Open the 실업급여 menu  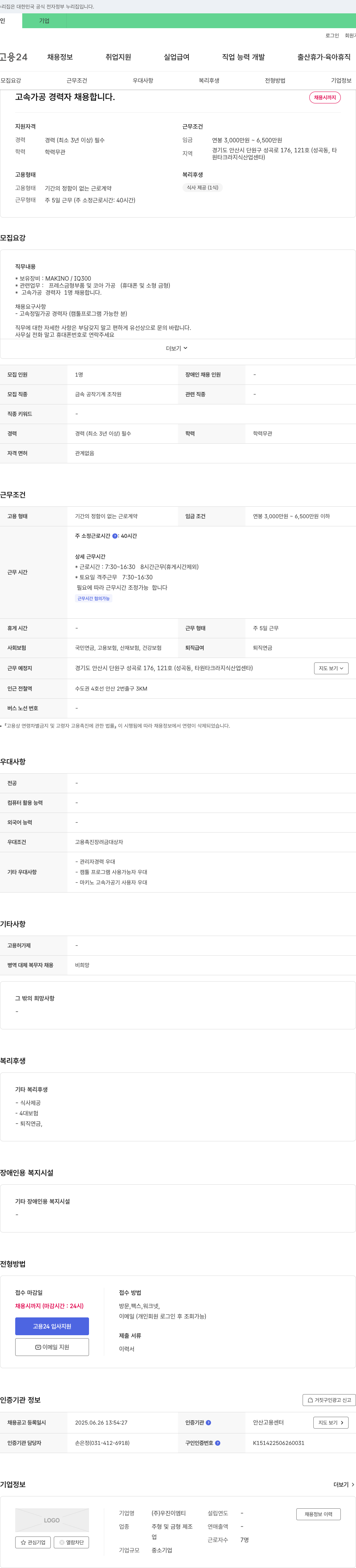pos(177,57)
